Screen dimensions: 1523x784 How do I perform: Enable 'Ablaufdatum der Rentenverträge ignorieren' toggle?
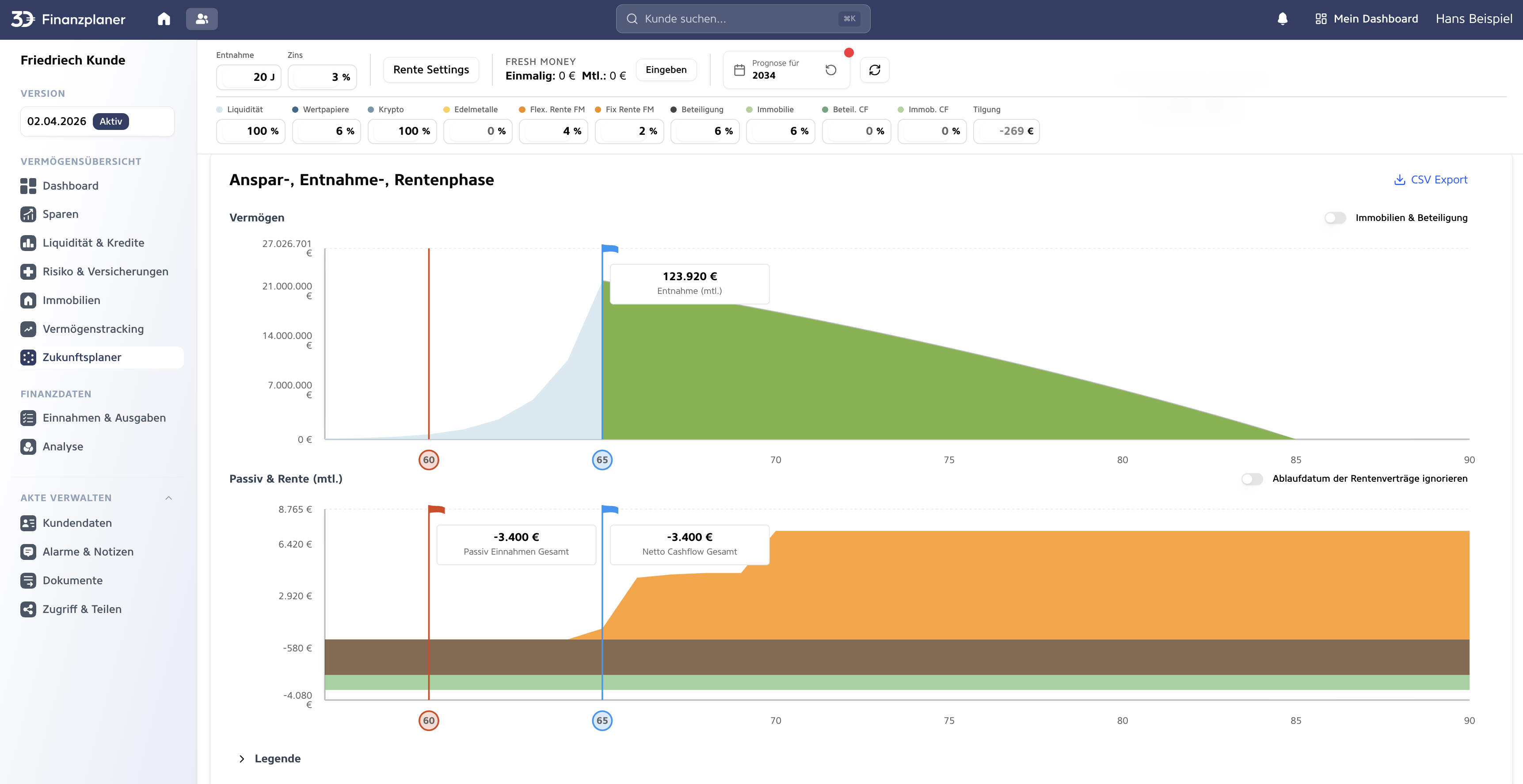[x=1252, y=479]
